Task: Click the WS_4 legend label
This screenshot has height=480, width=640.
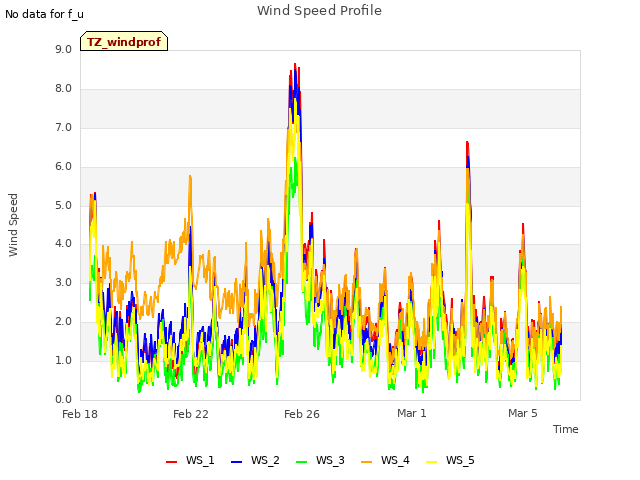Action: (395, 460)
